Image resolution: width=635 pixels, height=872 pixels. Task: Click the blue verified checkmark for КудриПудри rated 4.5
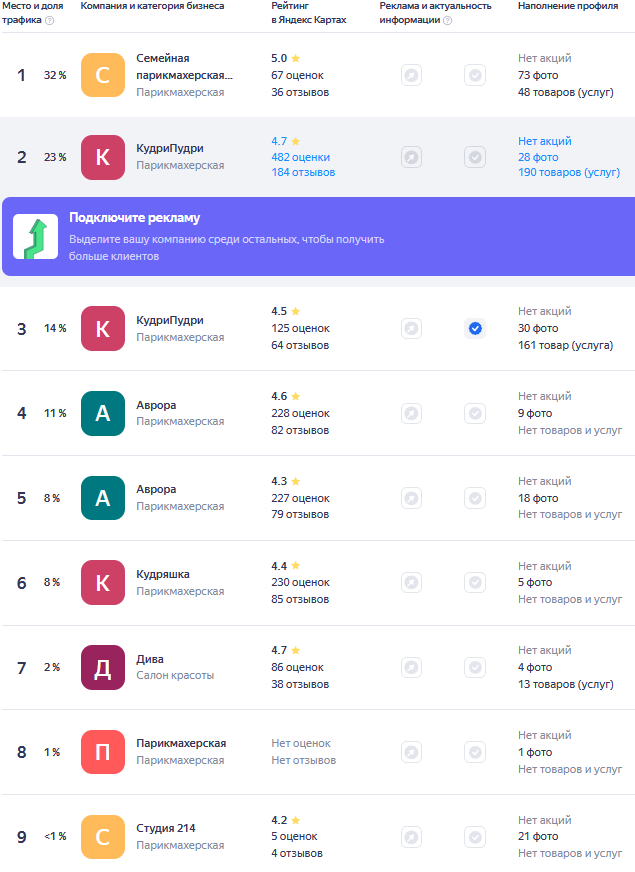click(x=475, y=328)
